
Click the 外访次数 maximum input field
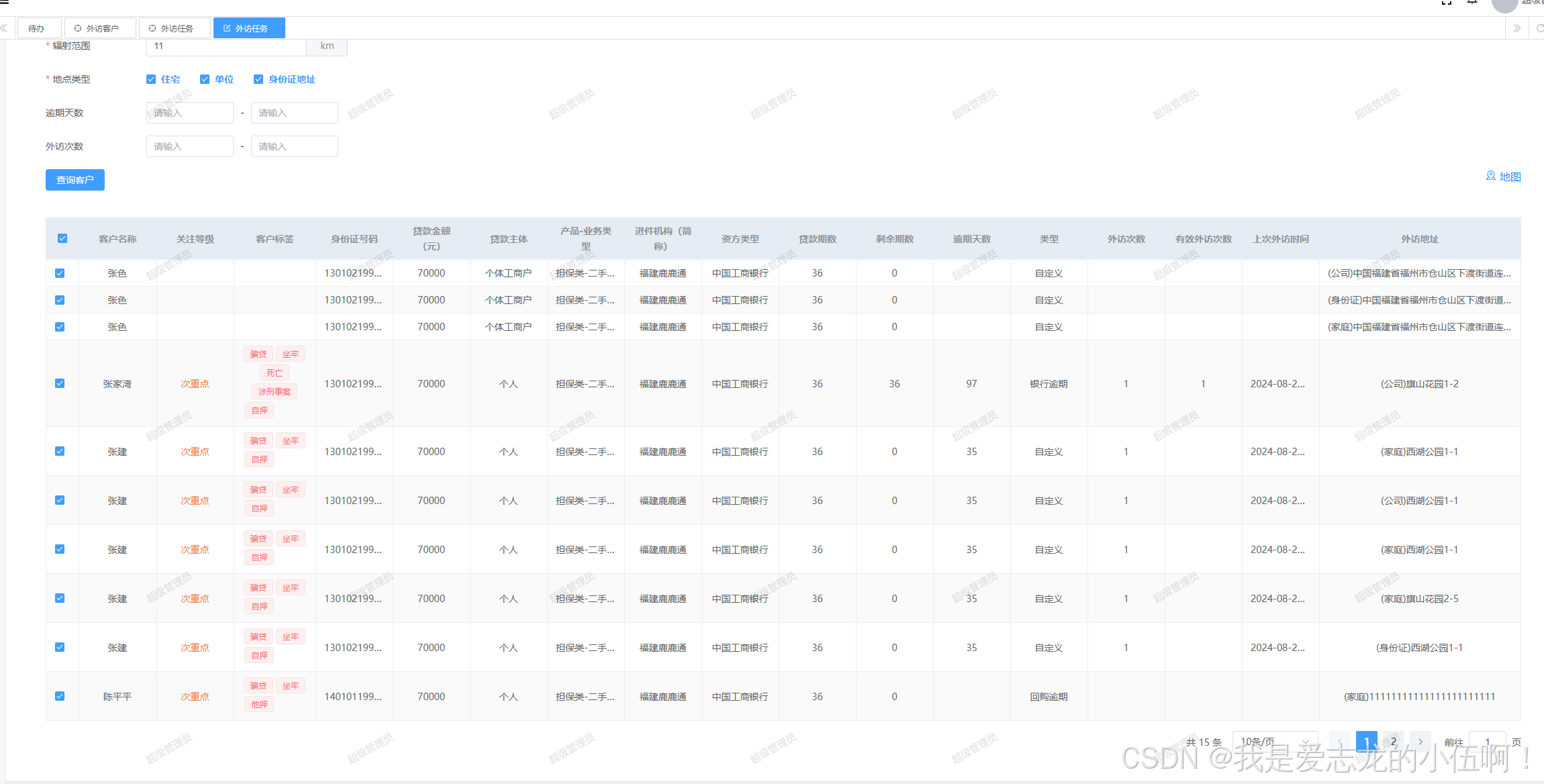(294, 146)
